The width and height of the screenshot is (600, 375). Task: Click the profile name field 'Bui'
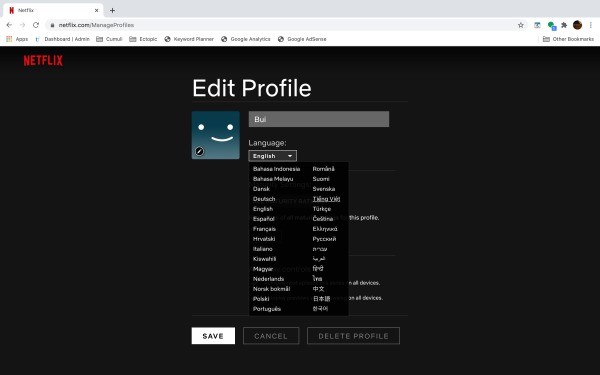[x=319, y=119]
